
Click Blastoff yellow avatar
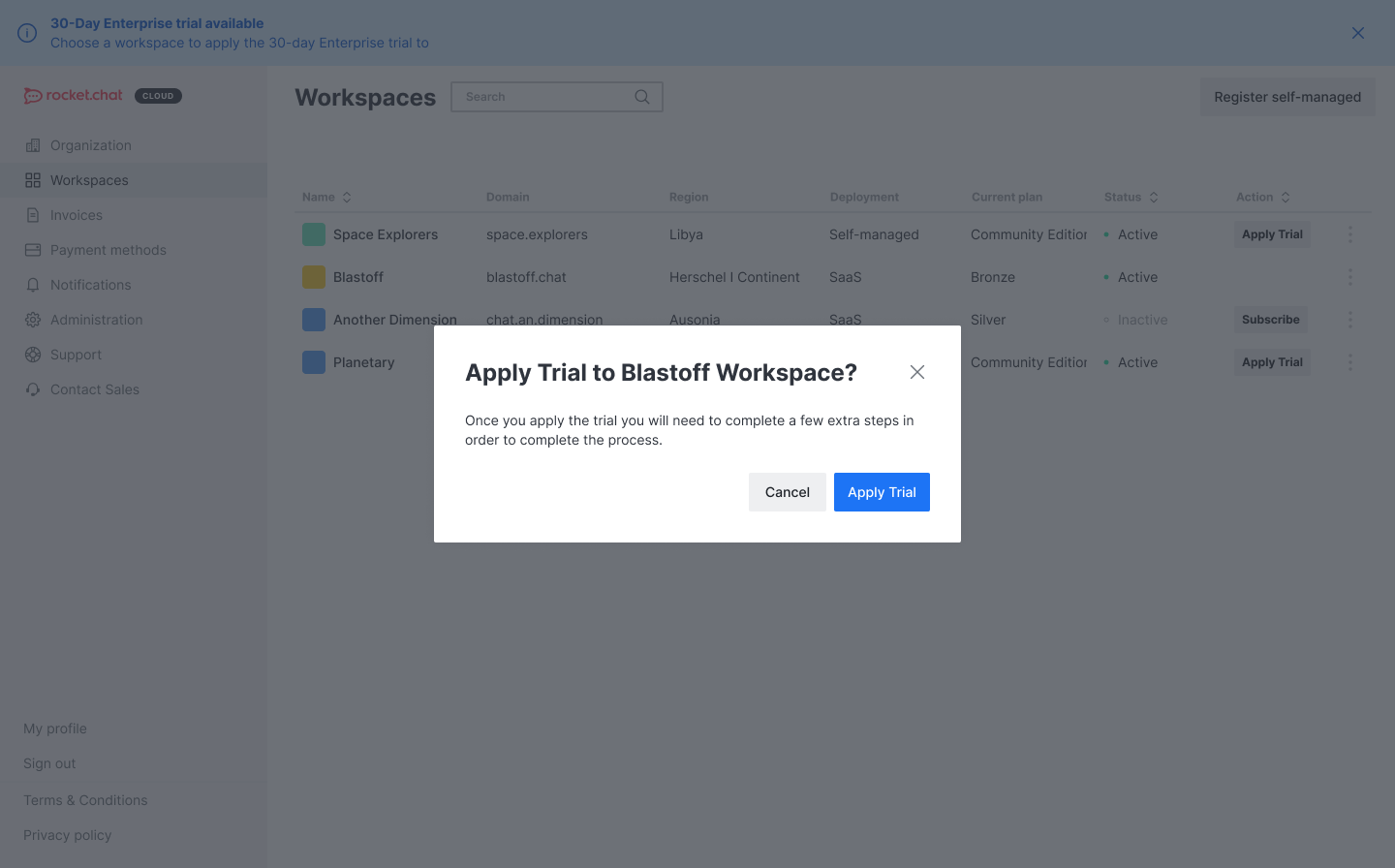(314, 277)
